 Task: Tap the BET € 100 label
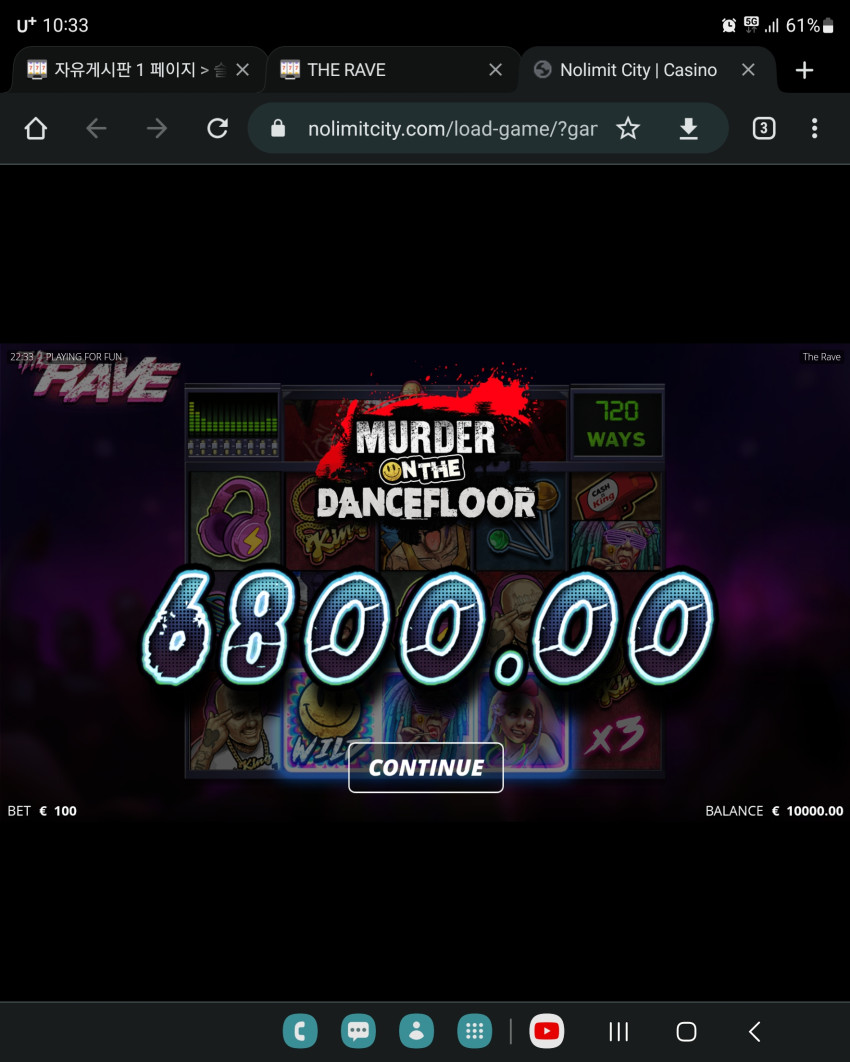[x=42, y=811]
